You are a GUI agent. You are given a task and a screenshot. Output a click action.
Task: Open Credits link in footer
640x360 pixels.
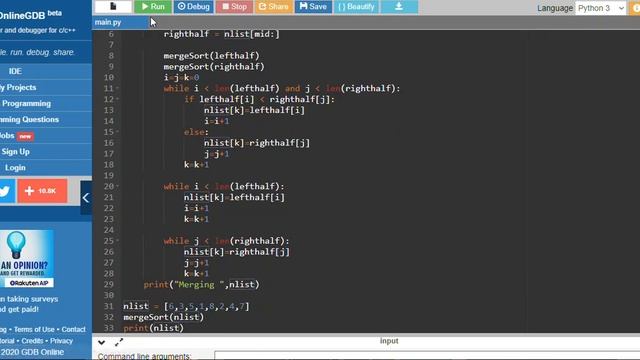point(32,341)
